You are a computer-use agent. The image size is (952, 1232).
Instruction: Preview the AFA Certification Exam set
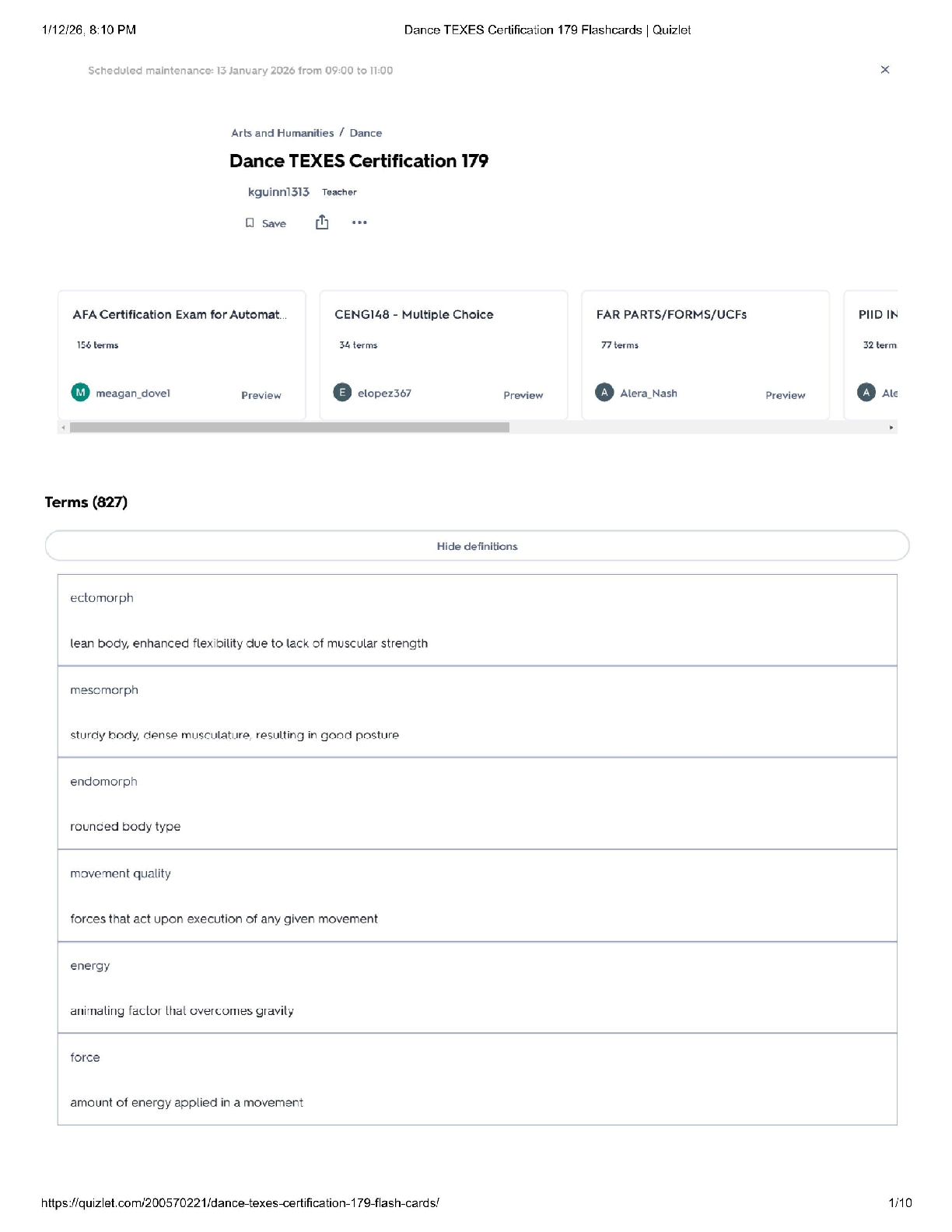(x=261, y=395)
